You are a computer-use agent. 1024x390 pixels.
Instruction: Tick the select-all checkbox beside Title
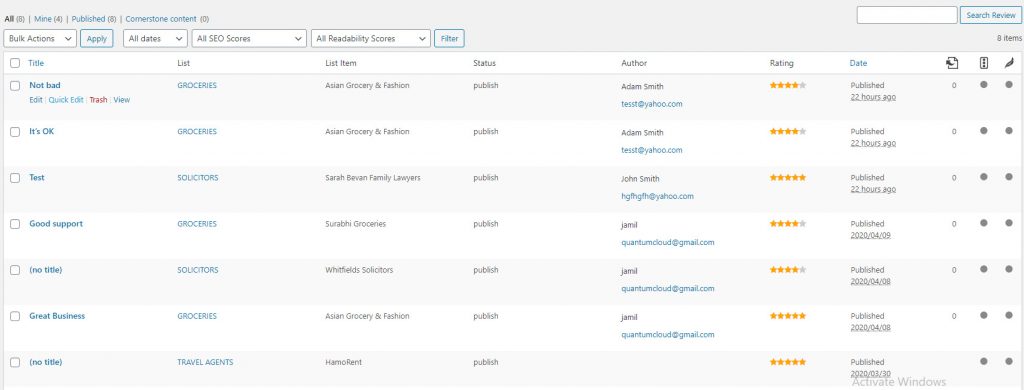[15, 63]
